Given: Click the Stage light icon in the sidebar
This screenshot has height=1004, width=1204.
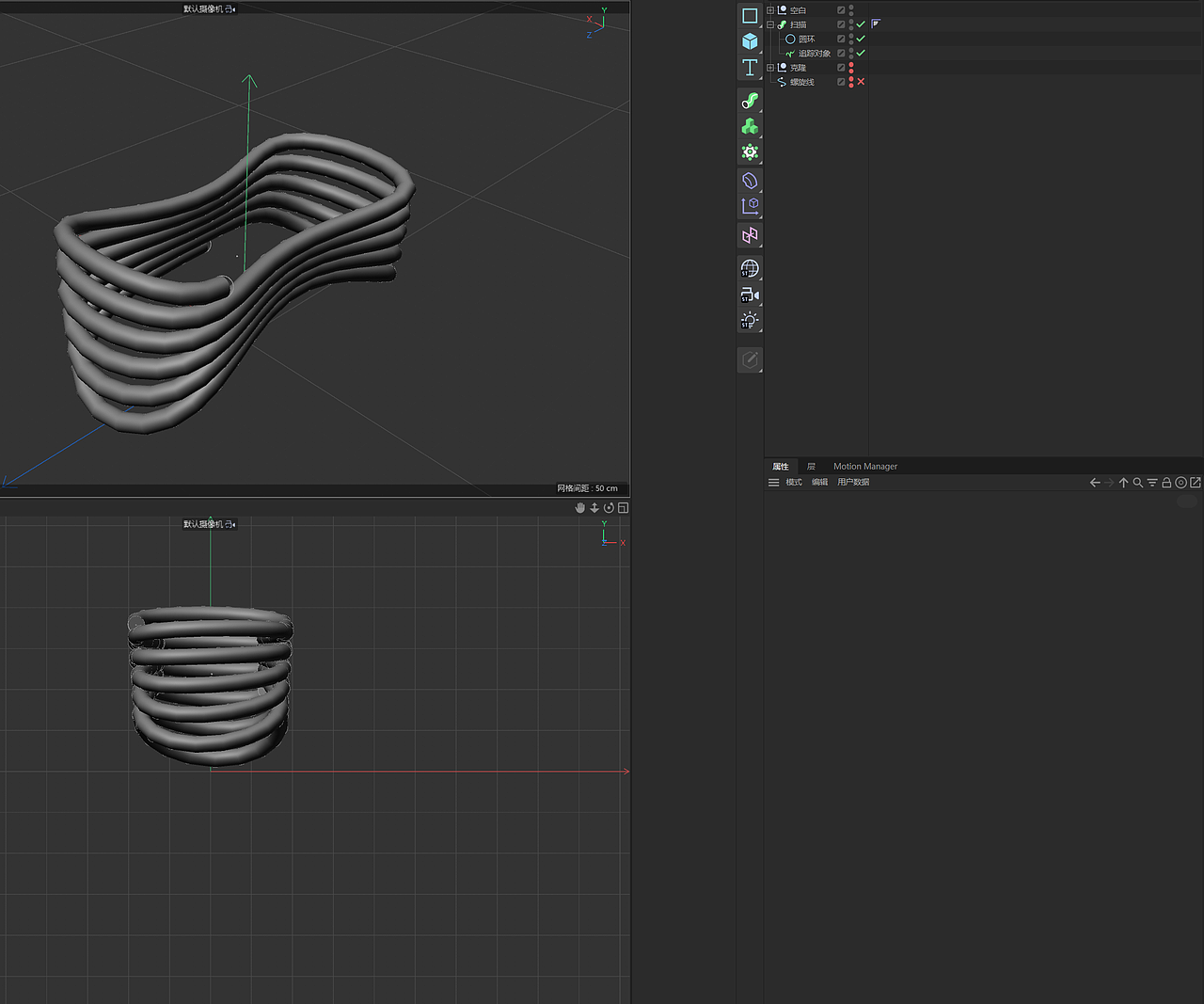Looking at the screenshot, I should pos(750,320).
